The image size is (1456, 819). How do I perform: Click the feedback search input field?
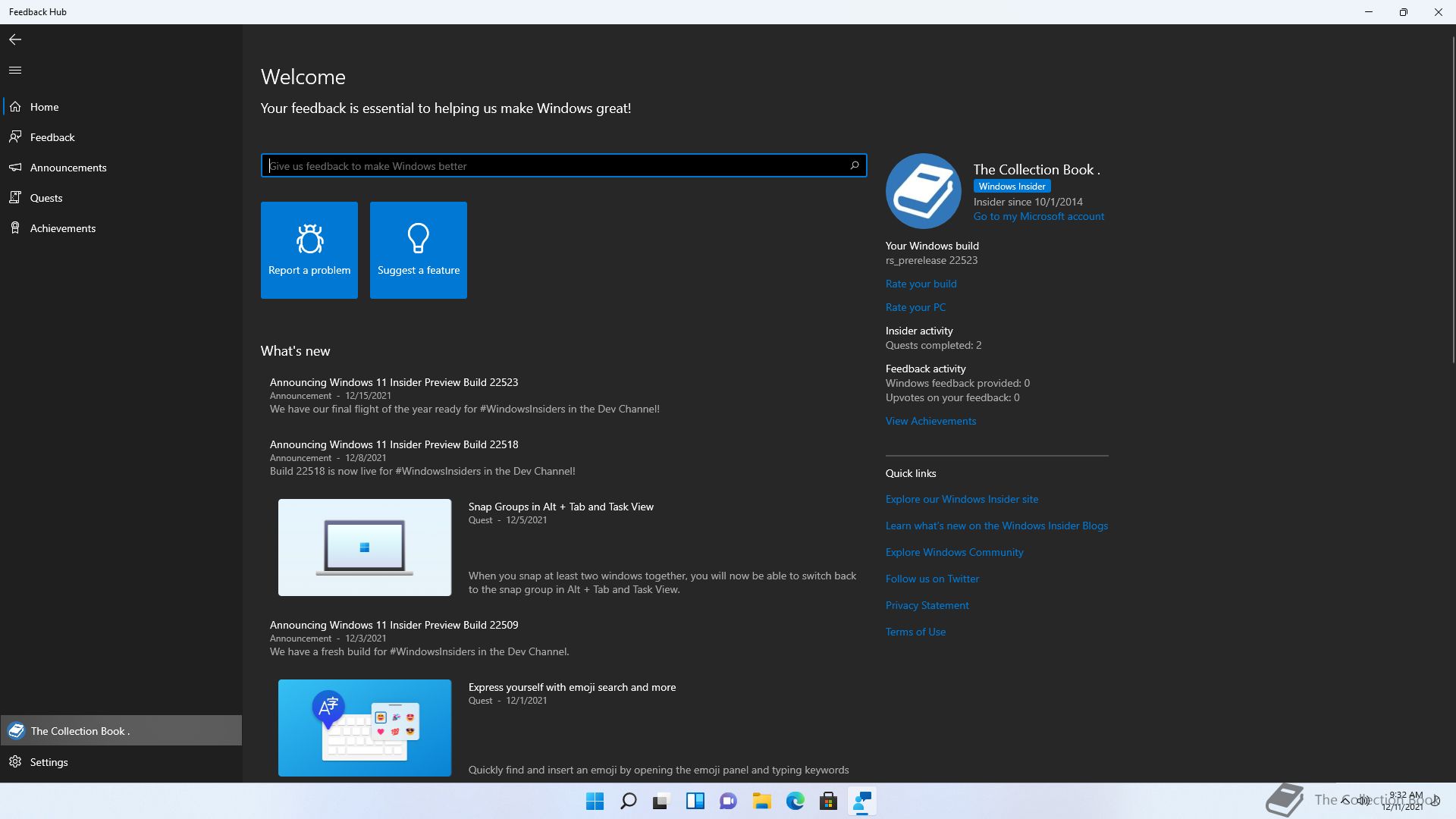[563, 166]
